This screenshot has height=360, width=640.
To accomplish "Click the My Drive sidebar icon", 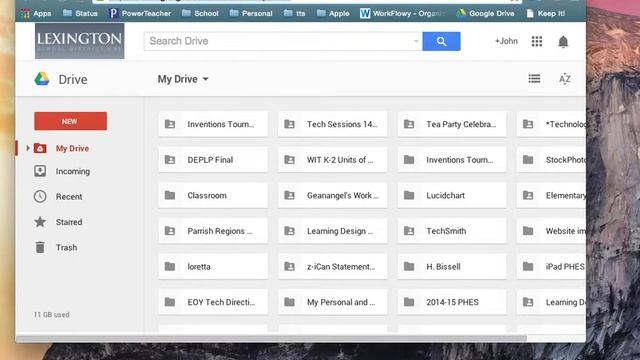I will coord(40,148).
